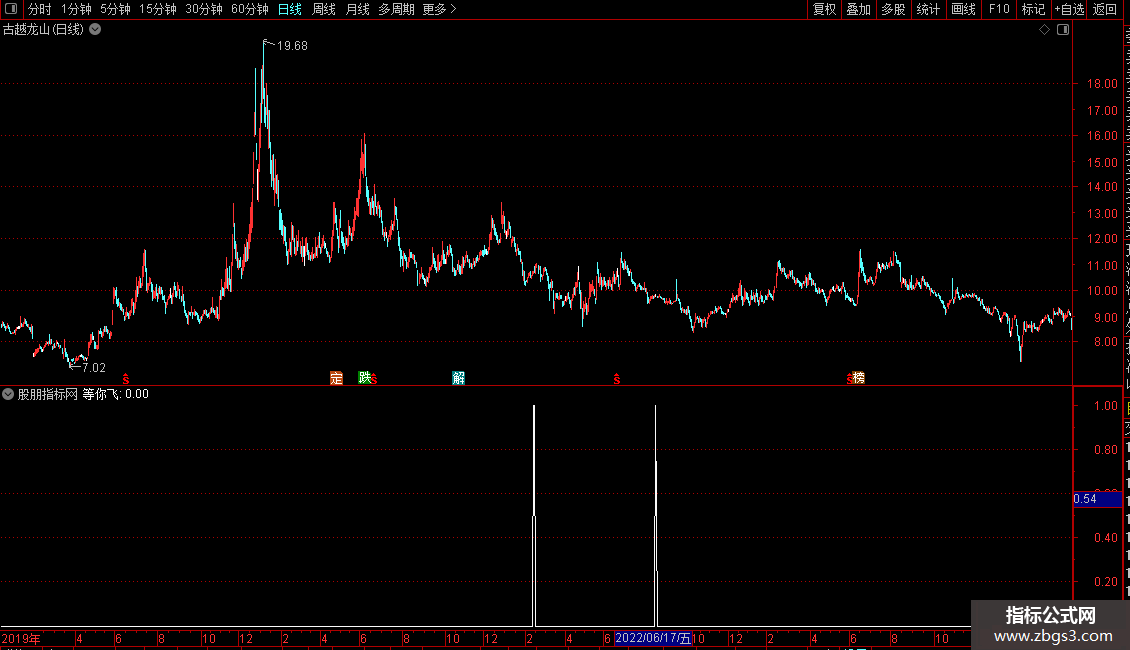Open F10 company information
The image size is (1130, 650).
(x=999, y=9)
